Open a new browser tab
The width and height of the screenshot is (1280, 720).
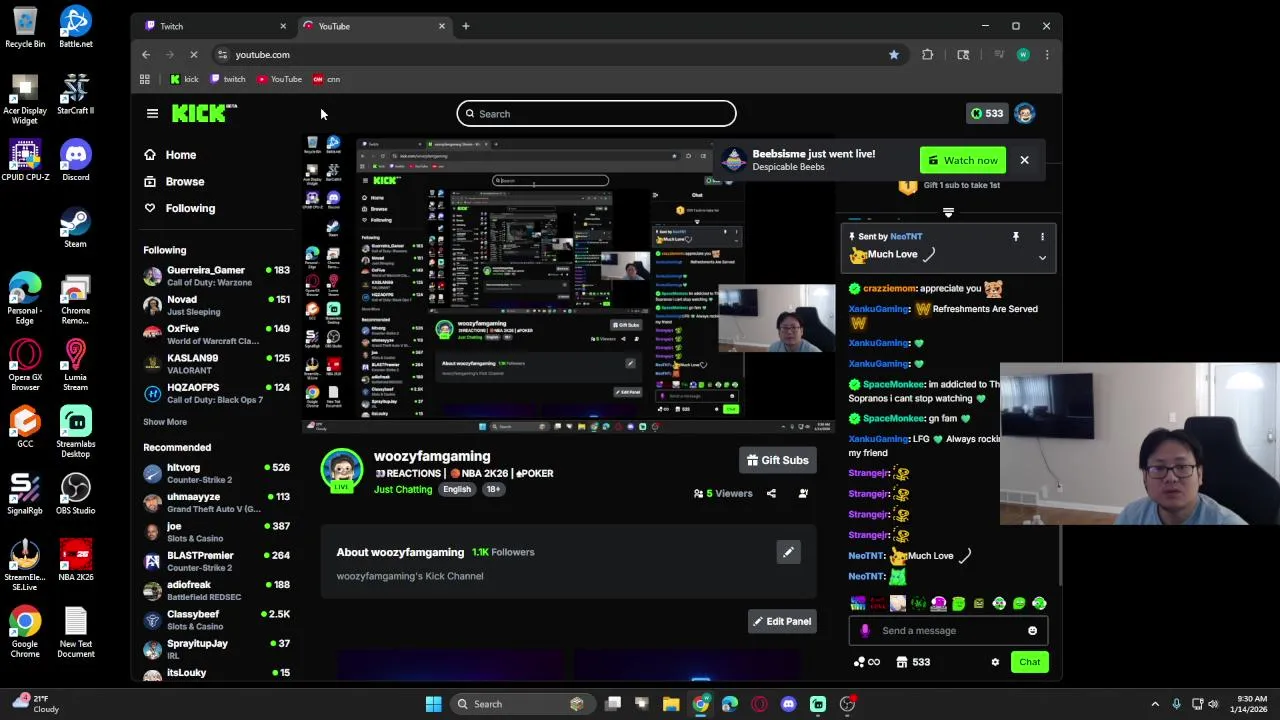(465, 26)
